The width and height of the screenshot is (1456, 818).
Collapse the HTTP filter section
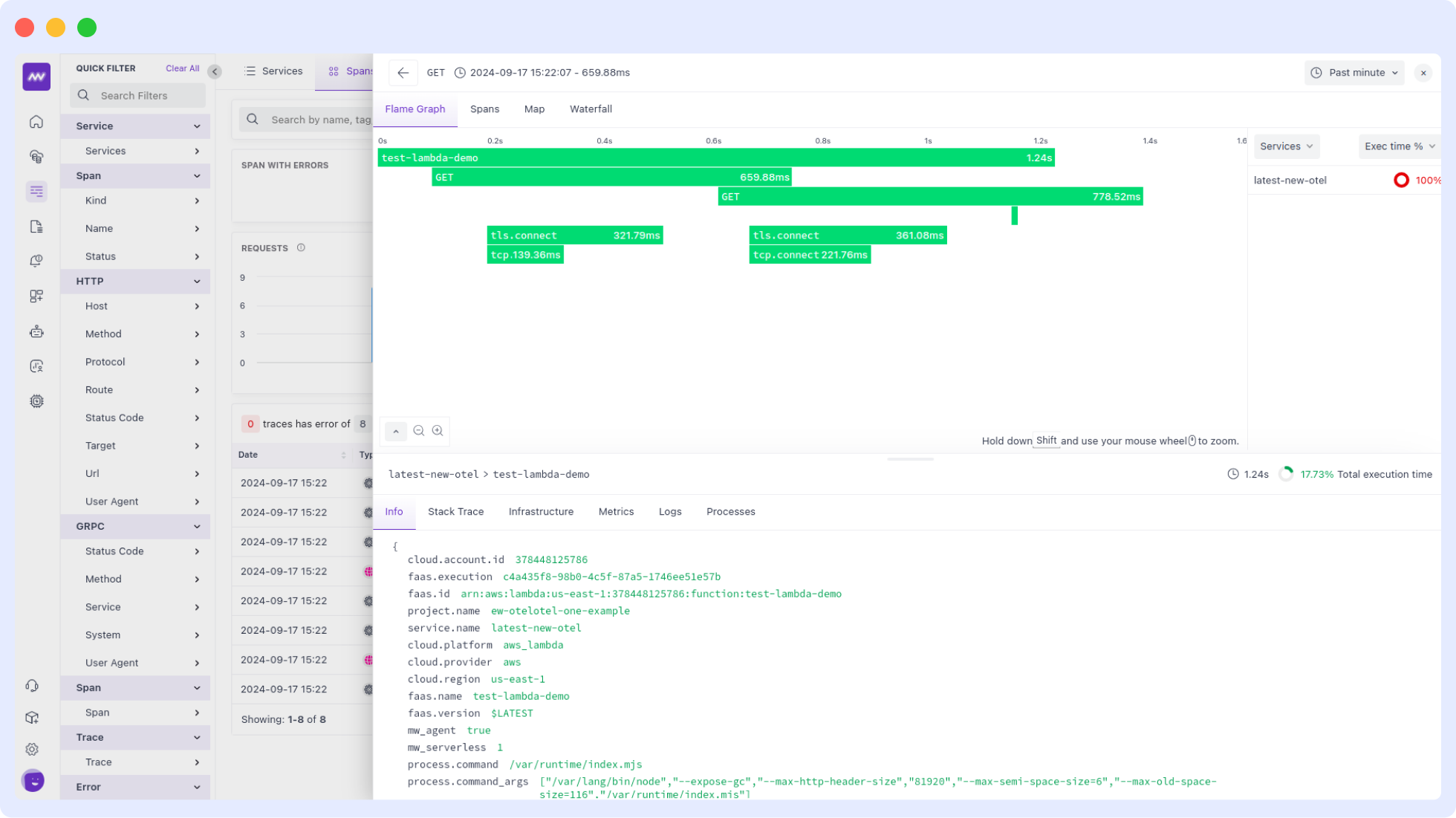click(x=134, y=281)
